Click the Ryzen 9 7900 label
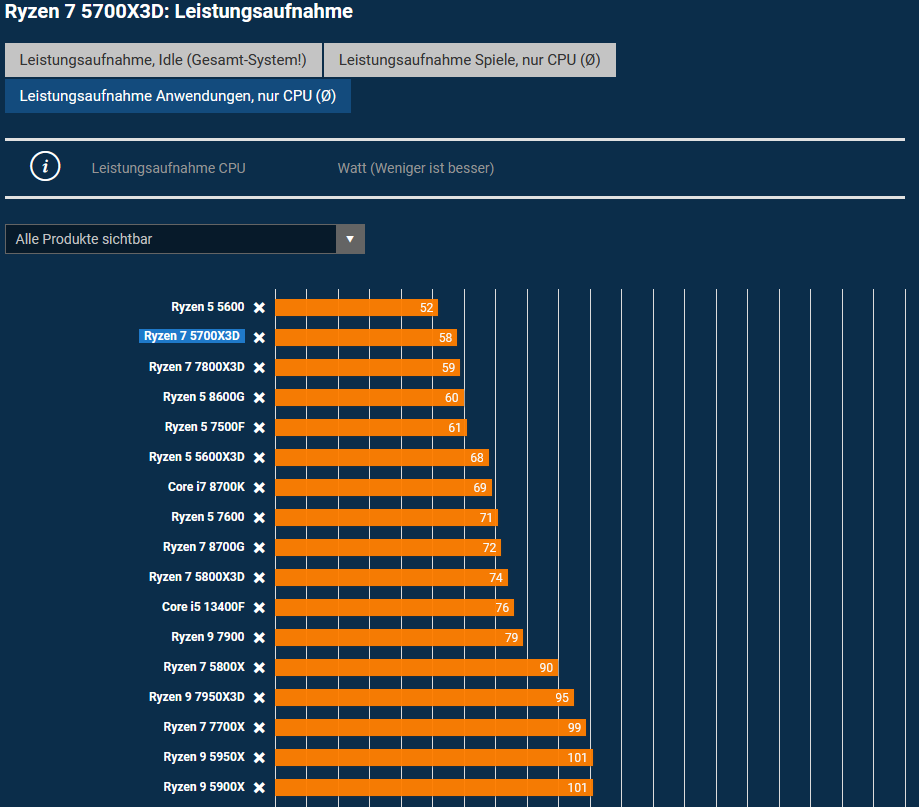The height and width of the screenshot is (807, 919). point(207,637)
